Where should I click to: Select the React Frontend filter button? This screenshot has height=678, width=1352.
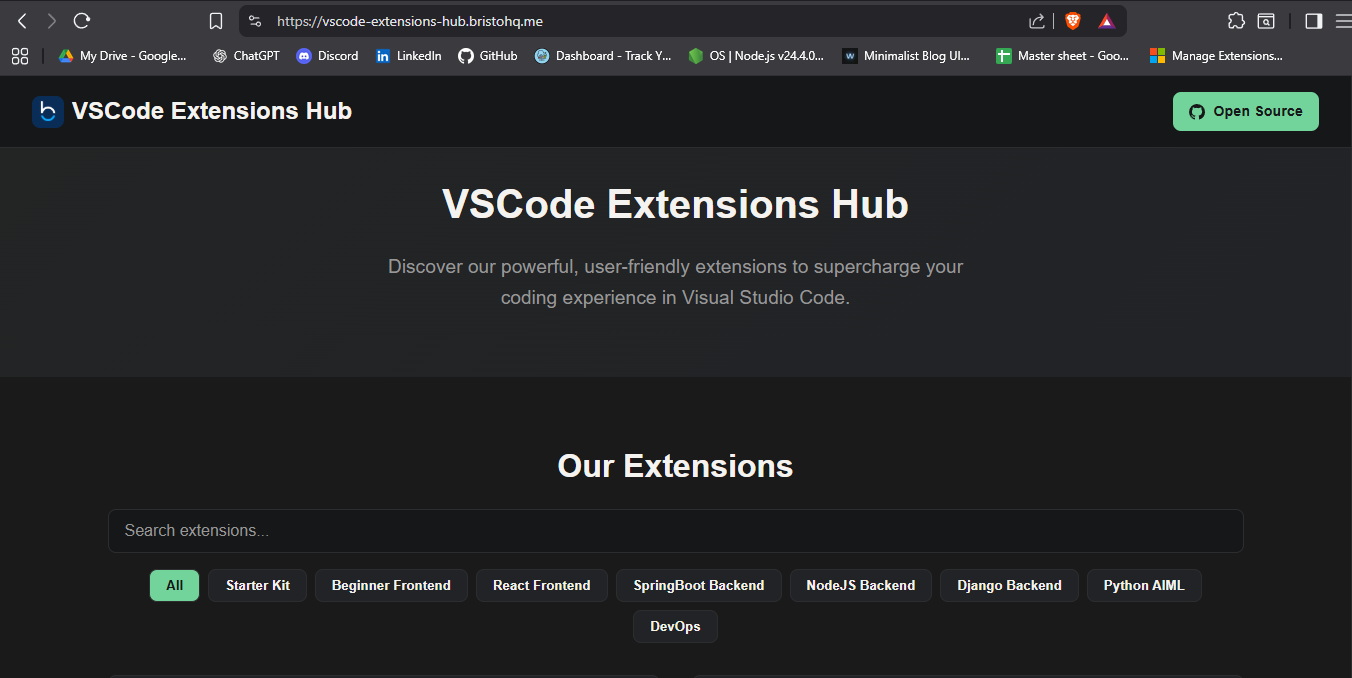point(541,585)
